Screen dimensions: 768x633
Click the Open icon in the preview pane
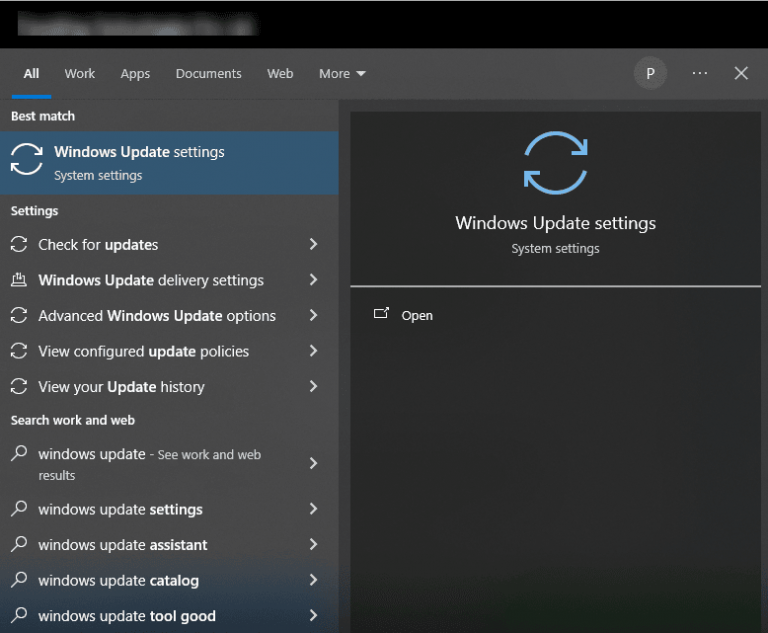click(381, 315)
